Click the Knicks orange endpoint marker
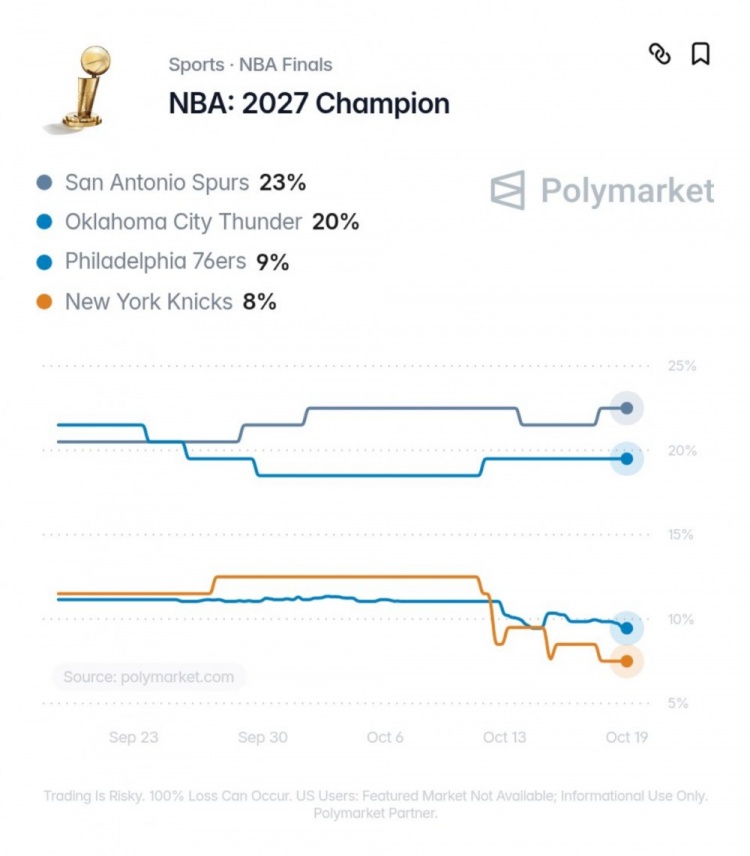The image size is (750, 856). pyautogui.click(x=627, y=661)
